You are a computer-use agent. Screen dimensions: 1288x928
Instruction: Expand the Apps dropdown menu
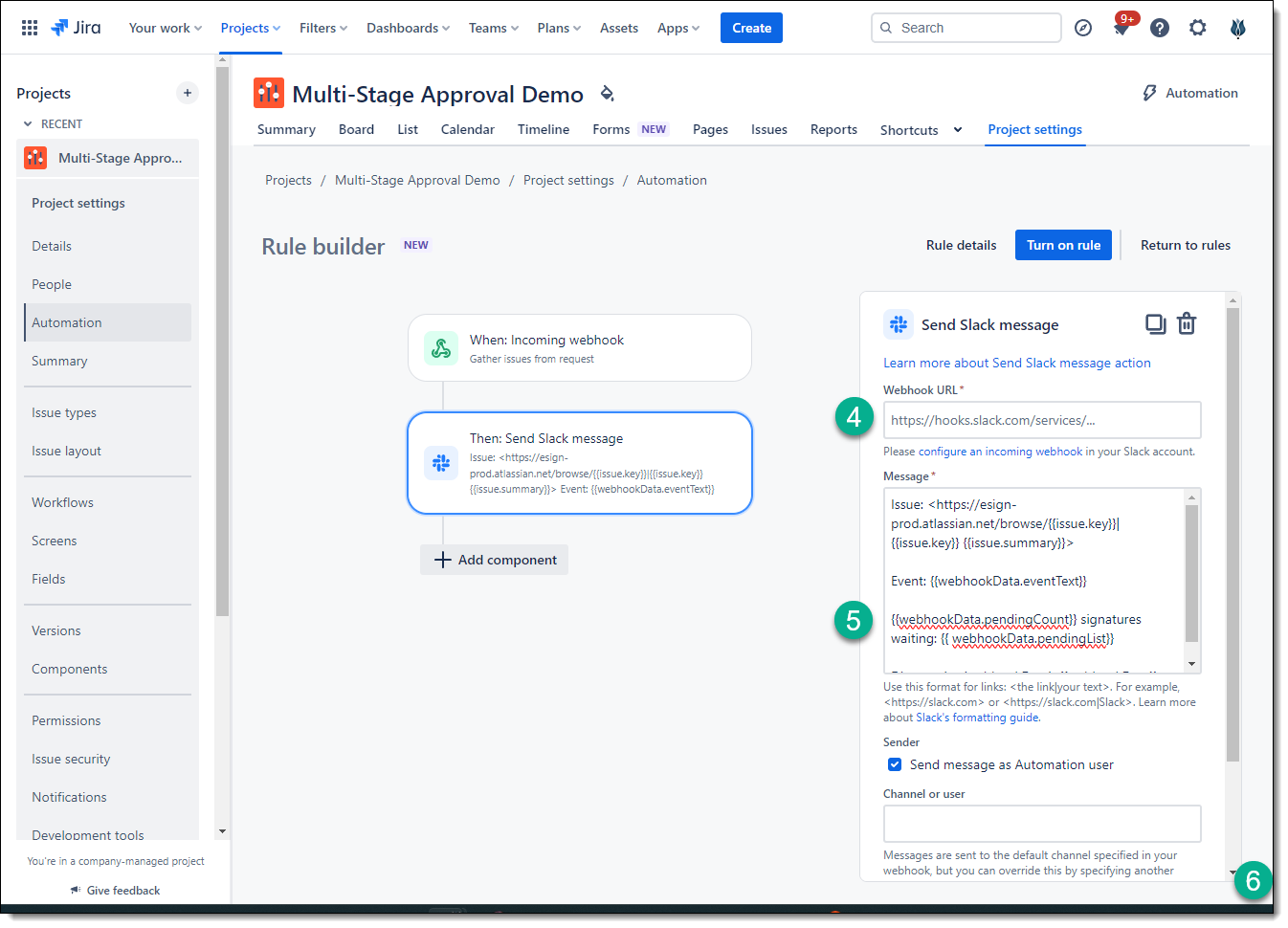[x=677, y=28]
